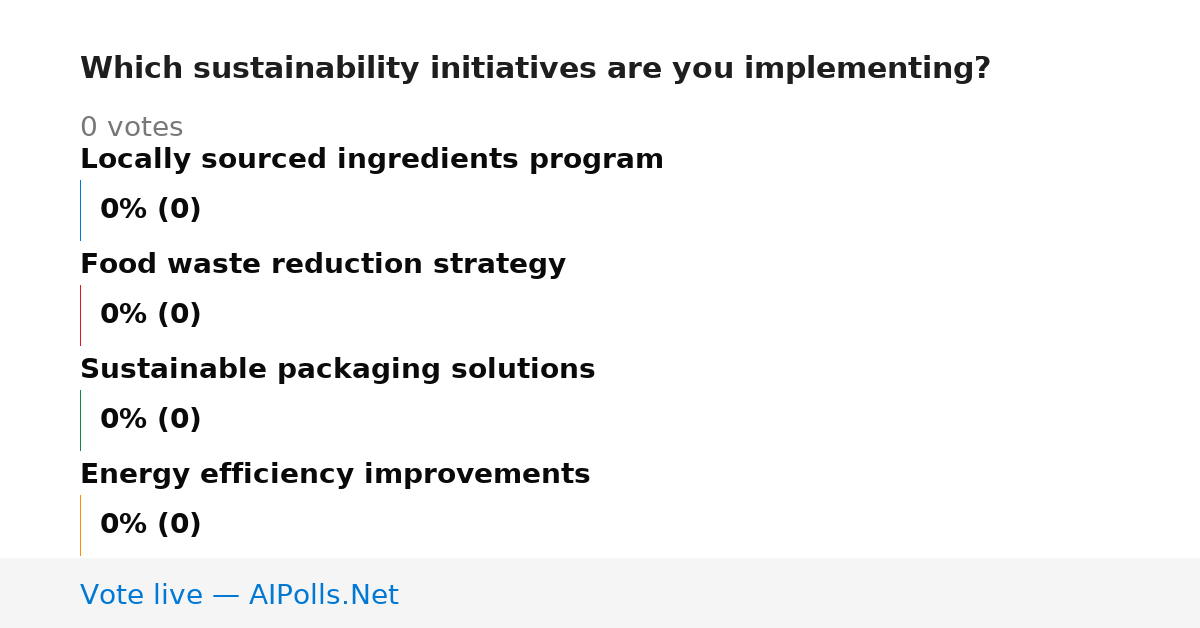This screenshot has height=628, width=1200.
Task: Click the 0 votes total counter
Action: pos(131,128)
